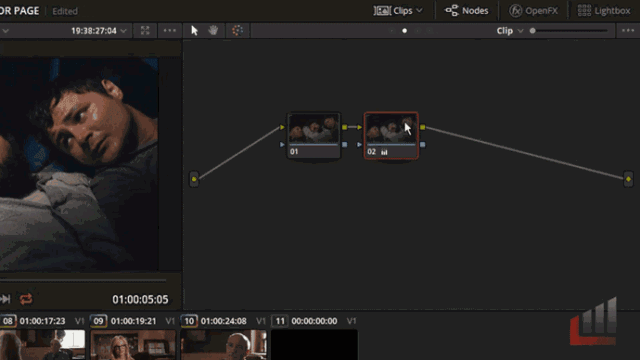Select clip 10 thumbnail
The width and height of the screenshot is (640, 360).
coord(223,345)
